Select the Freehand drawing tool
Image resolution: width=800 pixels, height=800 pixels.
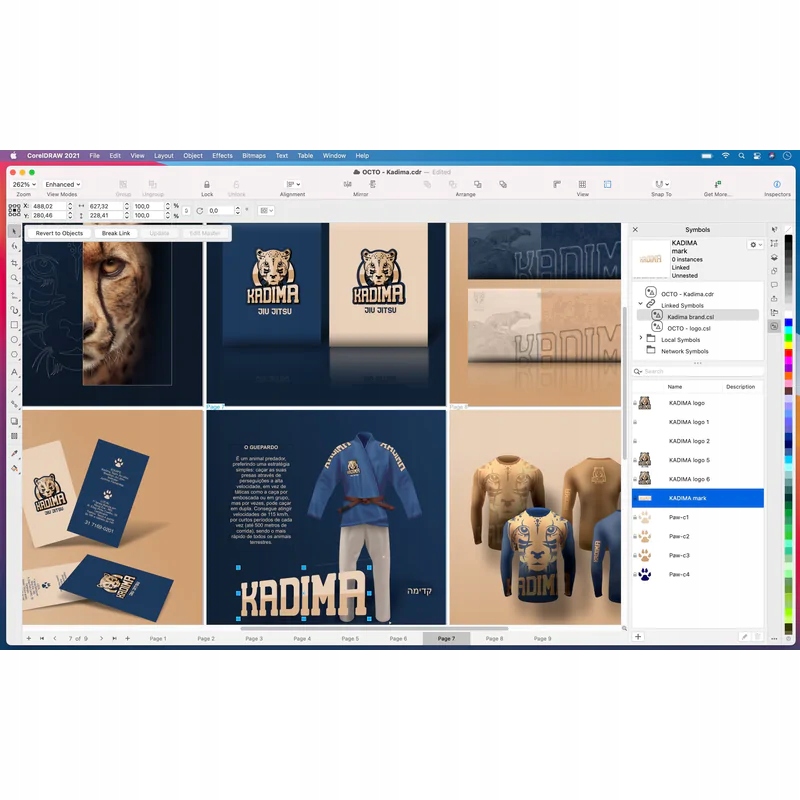click(14, 295)
